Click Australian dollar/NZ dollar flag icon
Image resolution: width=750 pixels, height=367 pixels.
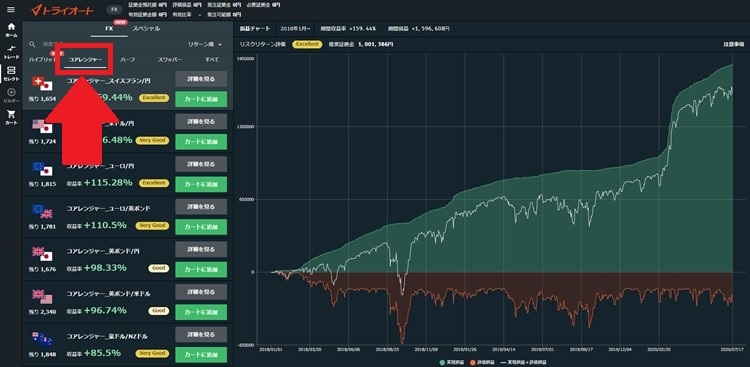42,339
